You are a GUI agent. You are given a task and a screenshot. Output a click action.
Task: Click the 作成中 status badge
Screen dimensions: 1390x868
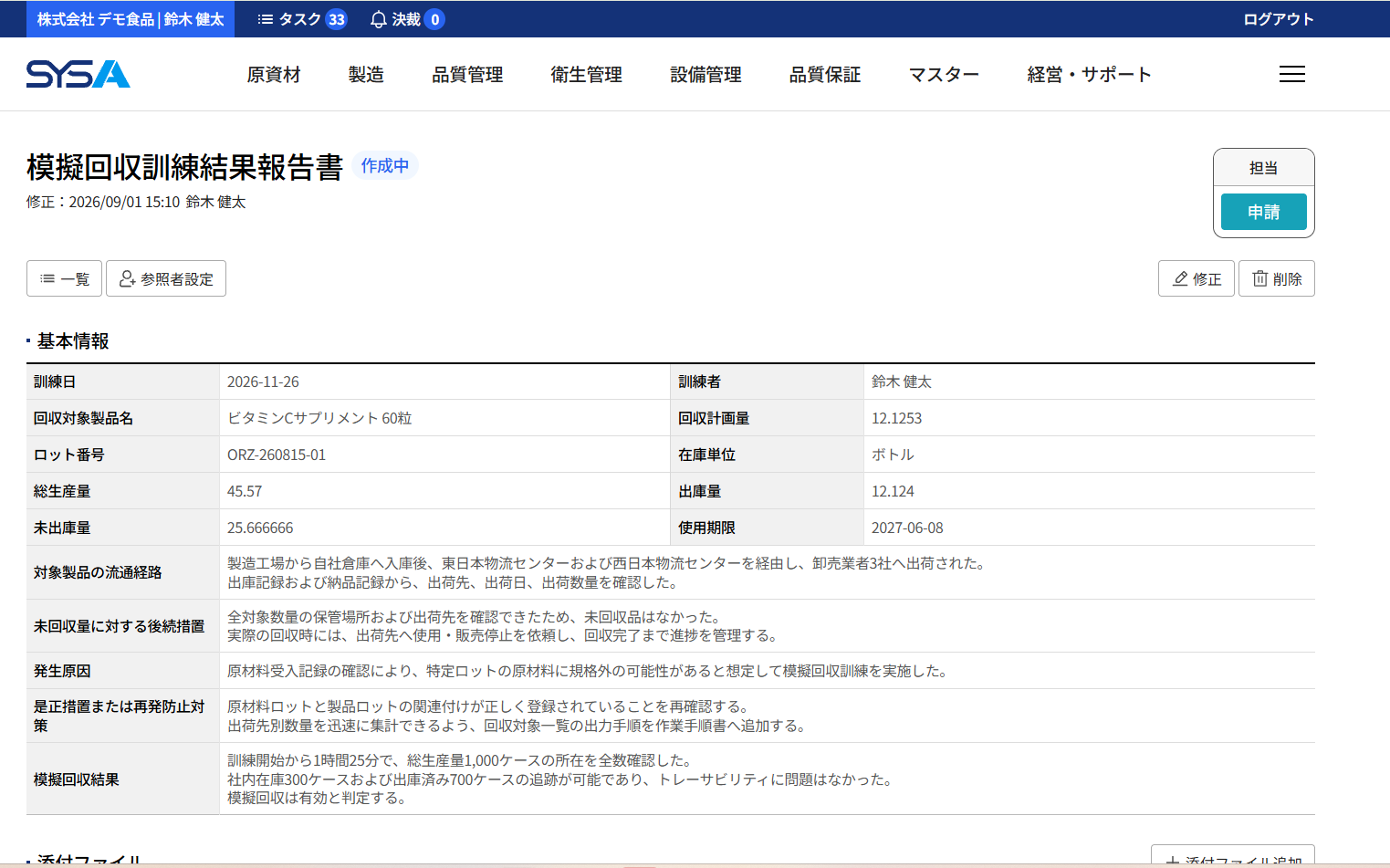(385, 165)
